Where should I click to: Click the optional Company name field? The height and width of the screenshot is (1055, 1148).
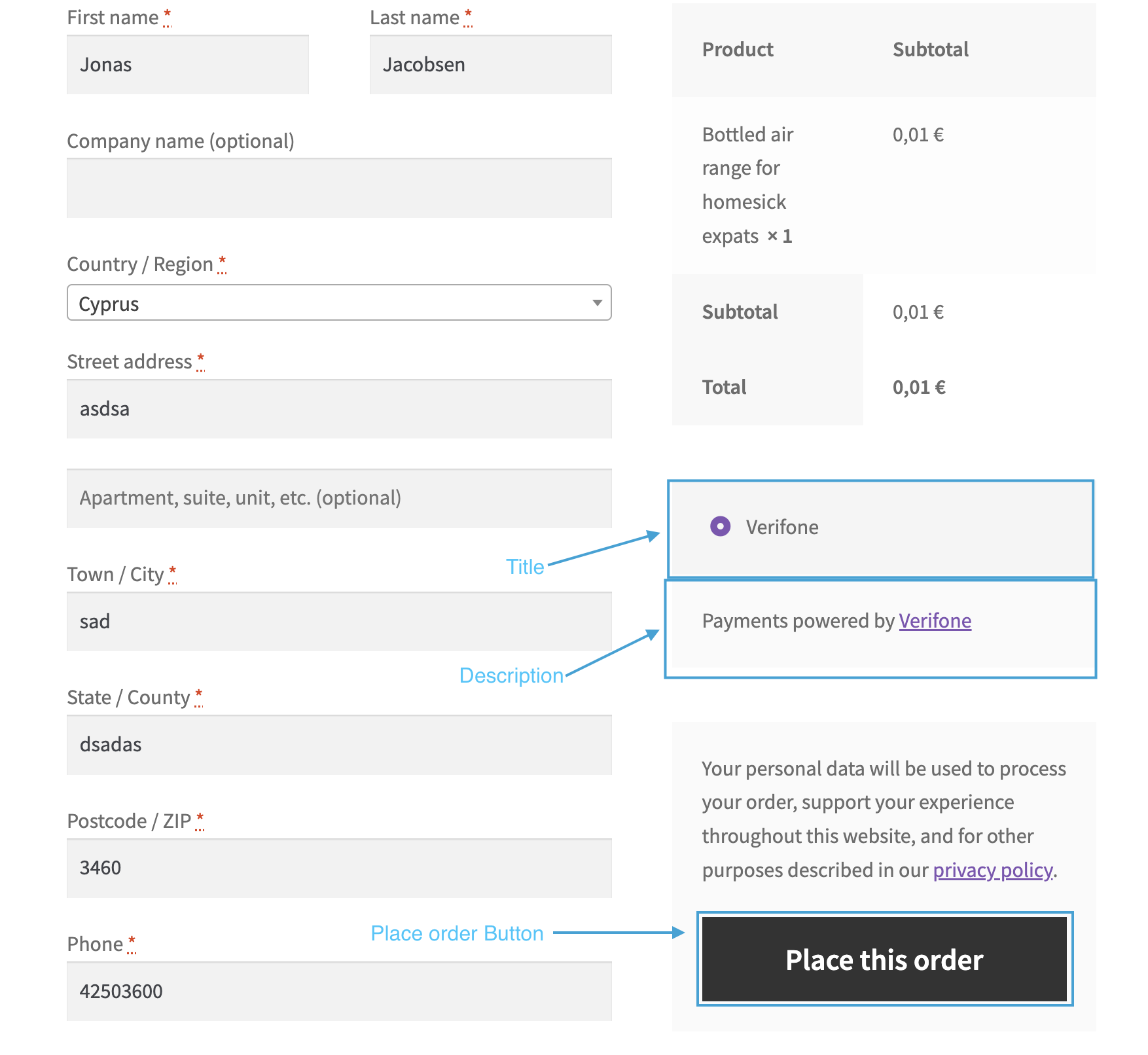[x=339, y=188]
